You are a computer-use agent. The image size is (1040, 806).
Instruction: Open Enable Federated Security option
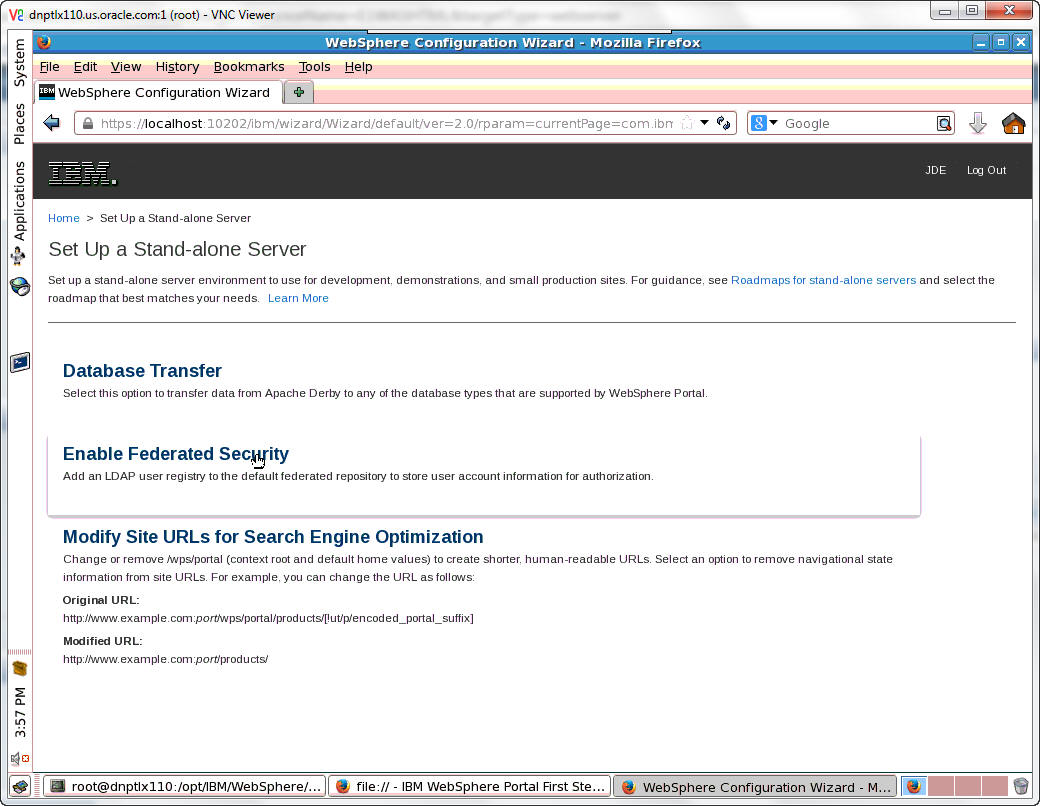click(x=176, y=454)
